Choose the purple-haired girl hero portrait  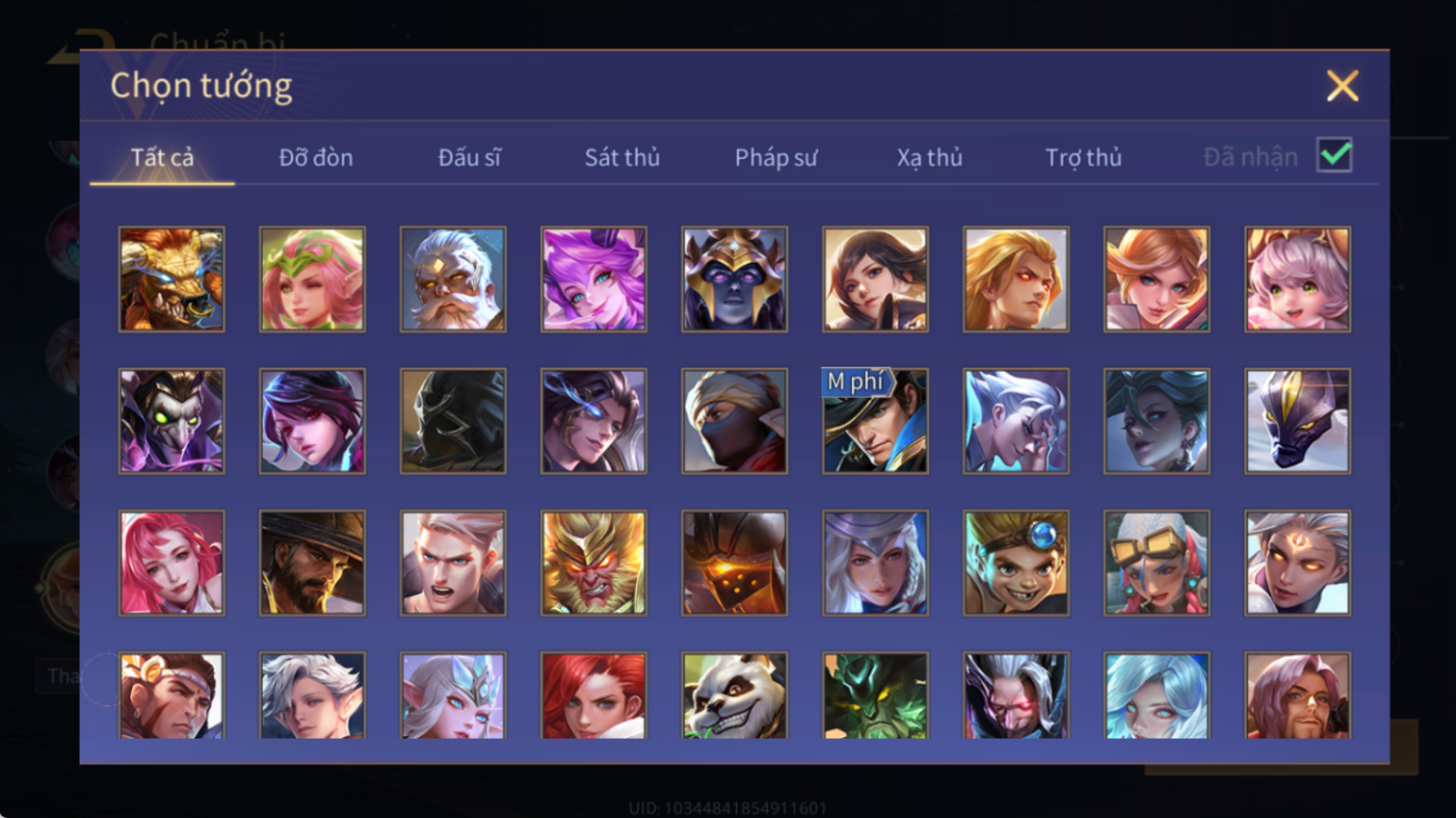[x=594, y=279]
